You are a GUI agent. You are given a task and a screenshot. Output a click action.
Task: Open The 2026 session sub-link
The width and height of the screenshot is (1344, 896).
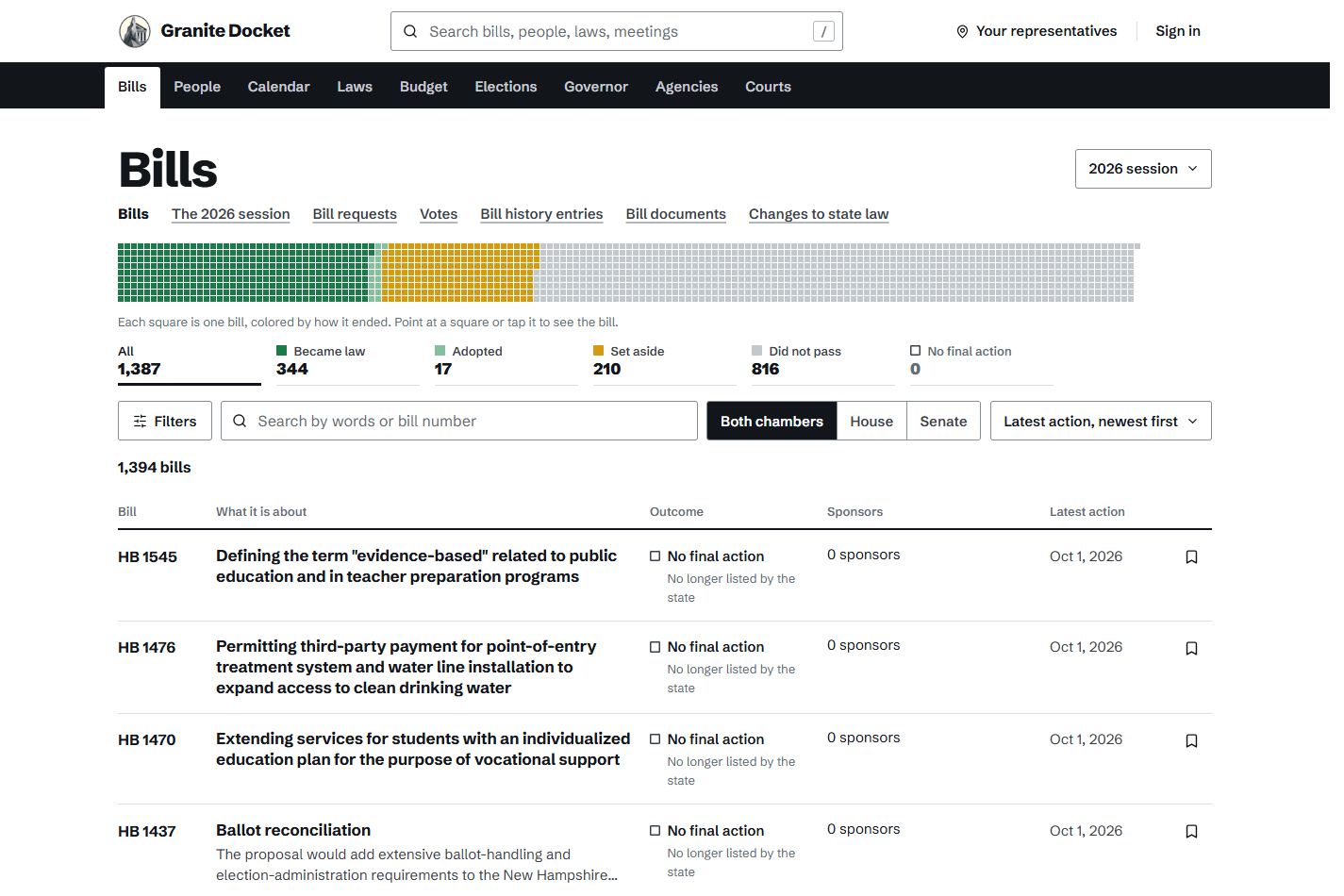click(x=230, y=214)
